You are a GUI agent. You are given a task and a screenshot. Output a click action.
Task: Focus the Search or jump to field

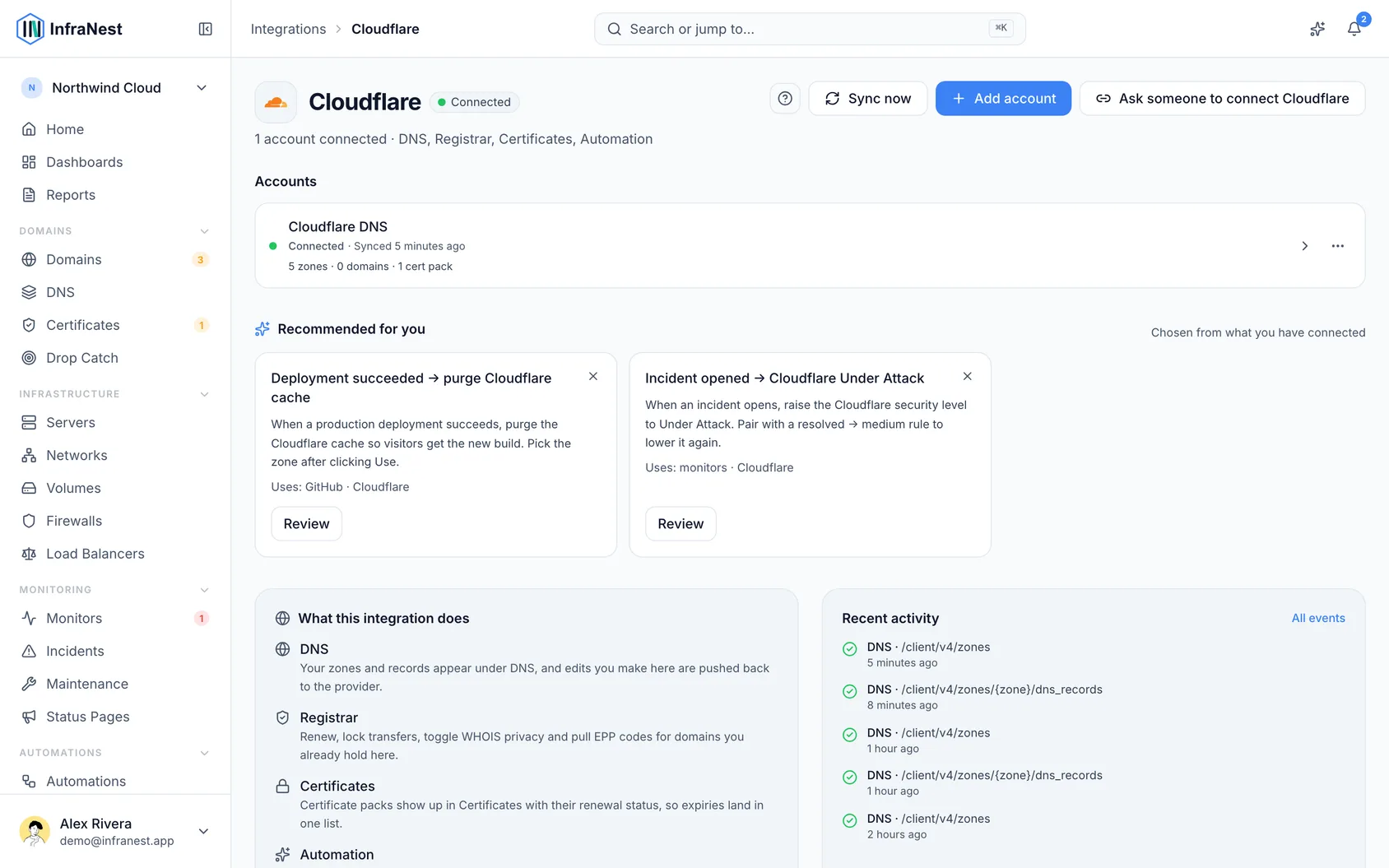(x=810, y=29)
